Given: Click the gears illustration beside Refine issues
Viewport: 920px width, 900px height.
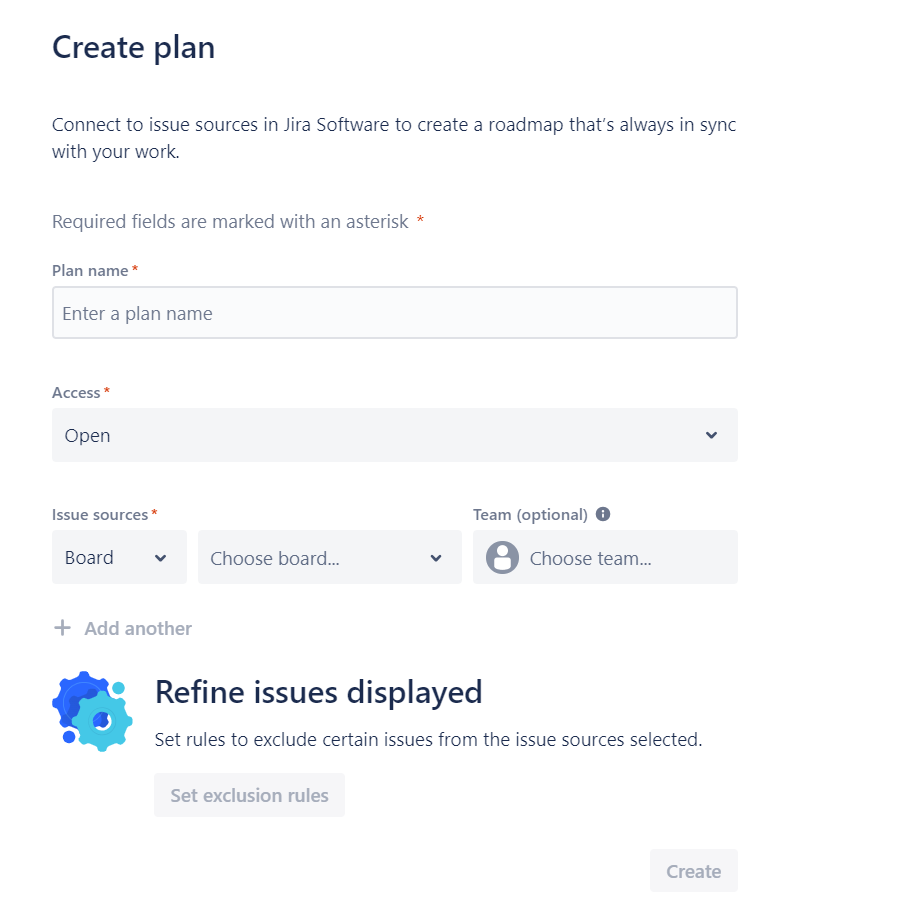Looking at the screenshot, I should [92, 711].
